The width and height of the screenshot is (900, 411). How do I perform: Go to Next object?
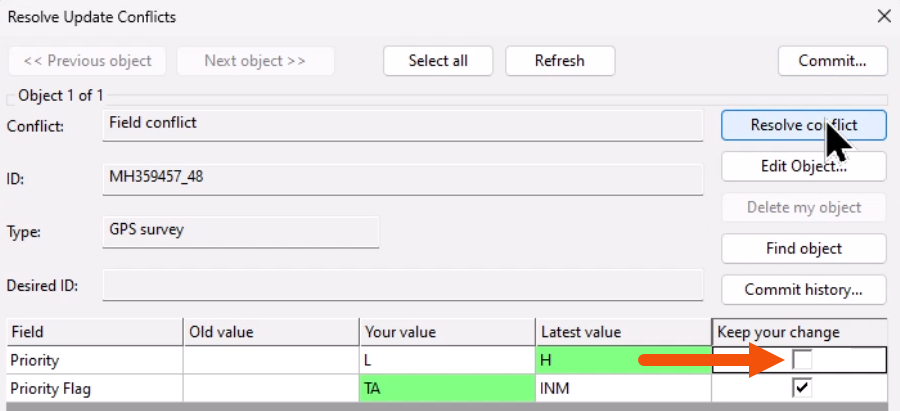tap(255, 61)
